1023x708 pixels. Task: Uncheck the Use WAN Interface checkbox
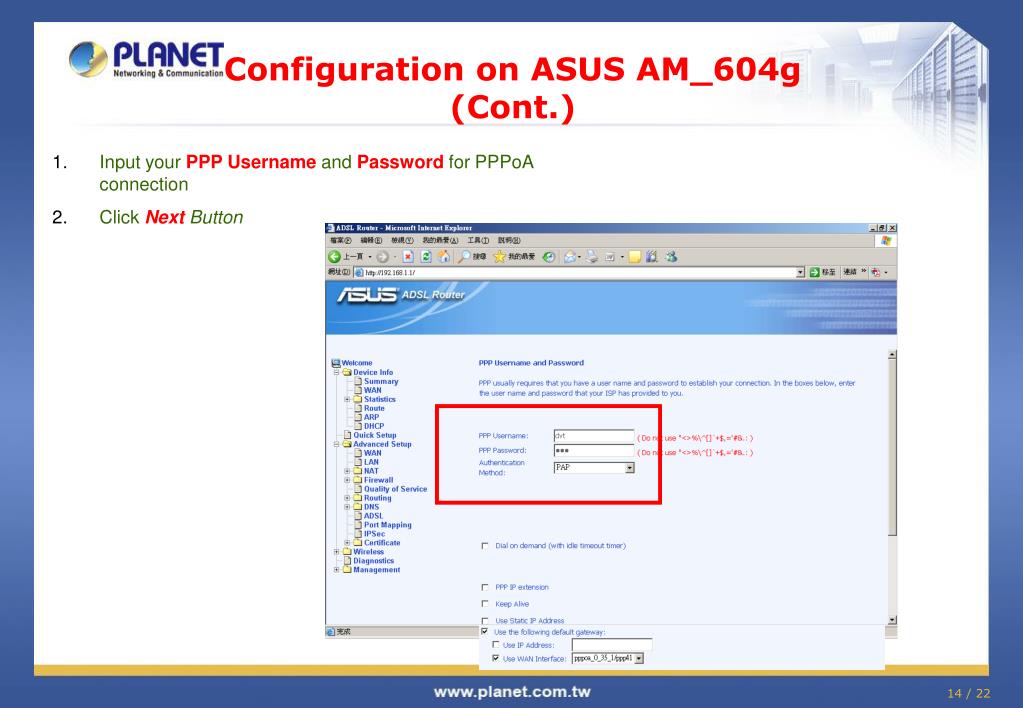(x=496, y=658)
